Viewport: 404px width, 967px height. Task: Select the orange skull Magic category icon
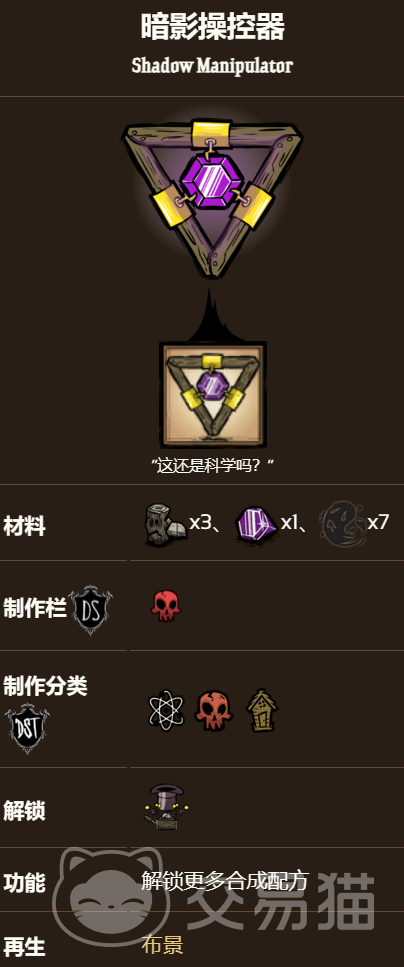pyautogui.click(x=213, y=710)
